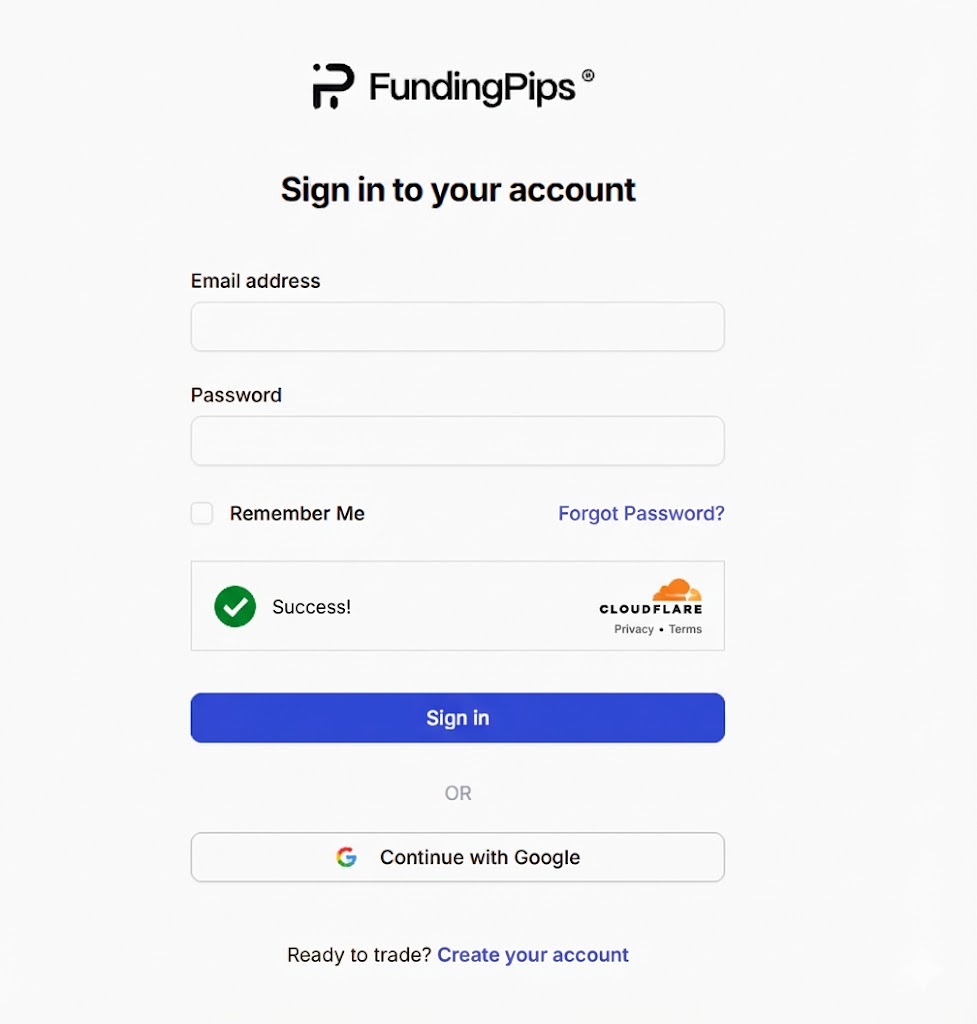Open Cloudflare's Privacy link
The image size is (977, 1024).
coord(633,629)
